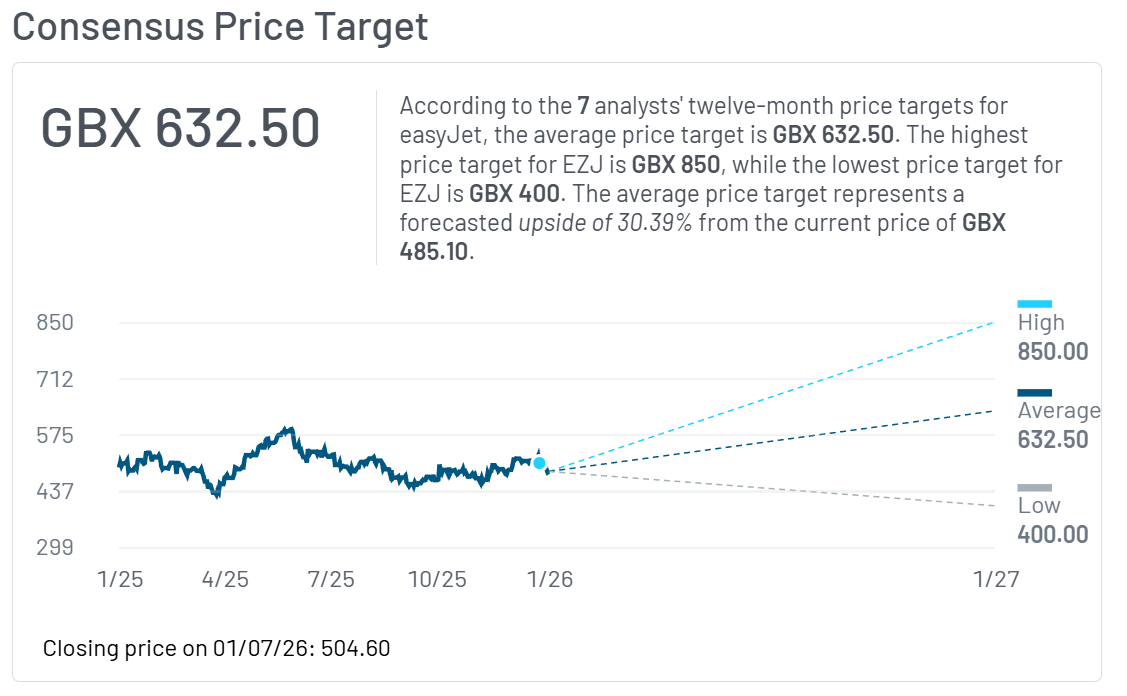
Task: Click the Low legend gray bar
Action: tap(1034, 487)
